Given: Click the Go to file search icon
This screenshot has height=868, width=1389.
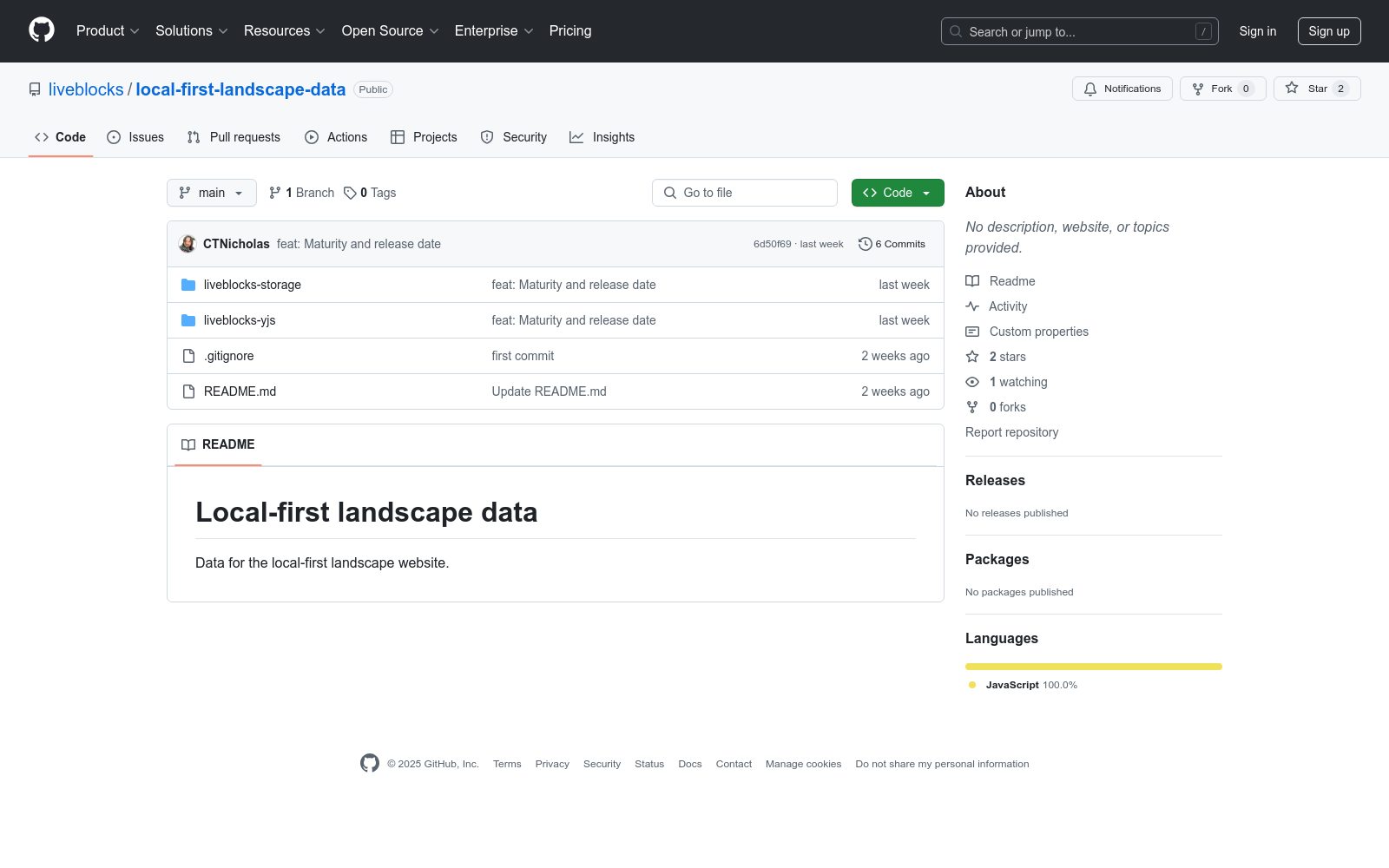Looking at the screenshot, I should point(670,193).
